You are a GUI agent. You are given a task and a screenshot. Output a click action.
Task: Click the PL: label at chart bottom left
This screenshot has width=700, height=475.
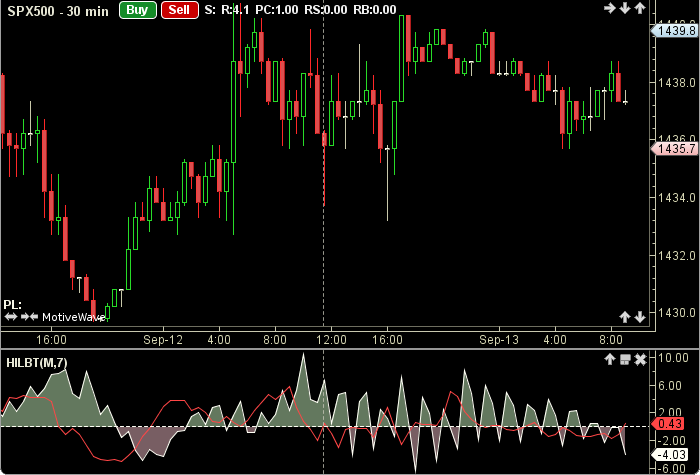click(x=12, y=305)
